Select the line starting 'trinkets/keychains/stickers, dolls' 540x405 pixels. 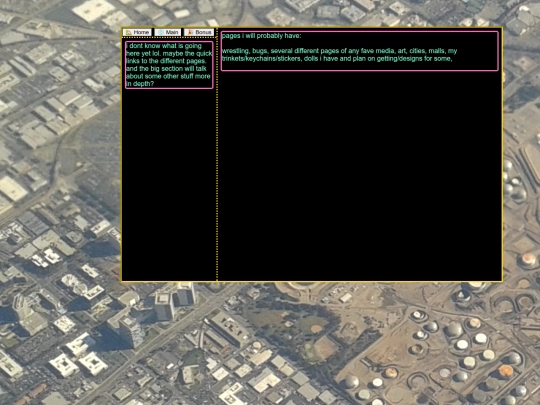click(x=337, y=59)
